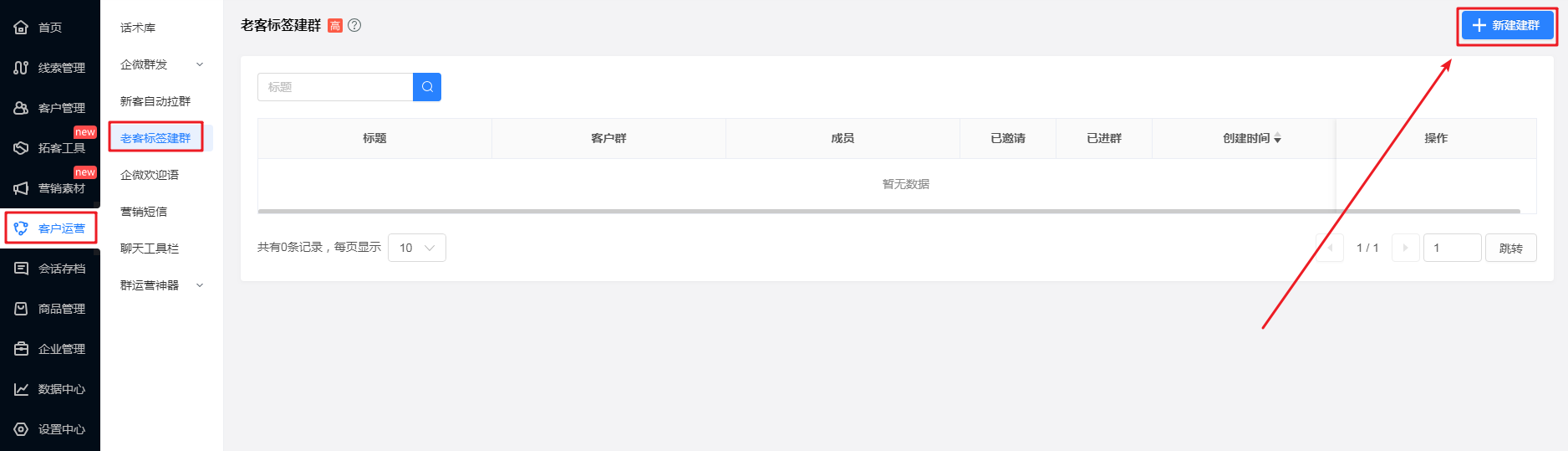Click the 老客标签建群 page title
The image size is (1568, 451).
tap(281, 25)
